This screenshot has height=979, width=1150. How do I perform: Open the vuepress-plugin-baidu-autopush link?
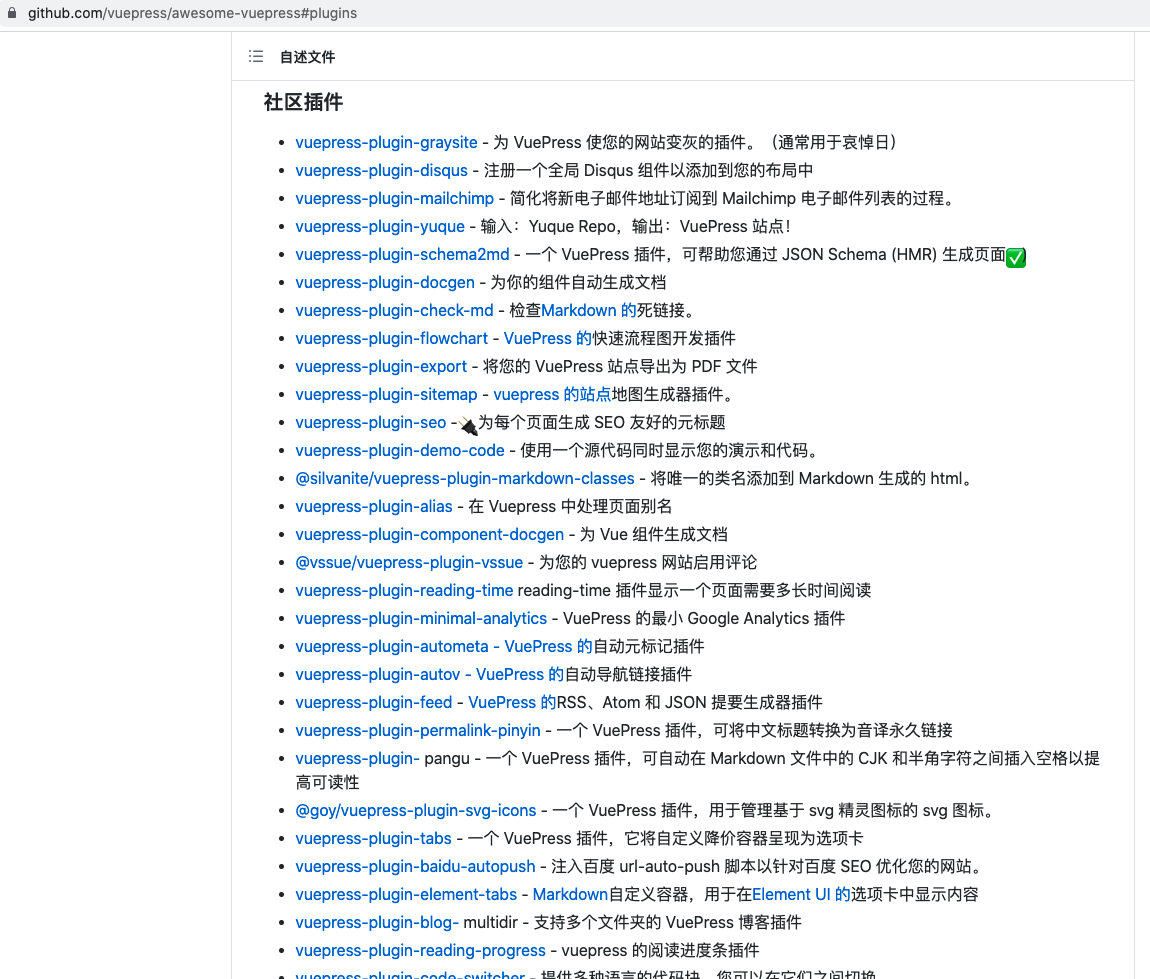pyautogui.click(x=415, y=866)
